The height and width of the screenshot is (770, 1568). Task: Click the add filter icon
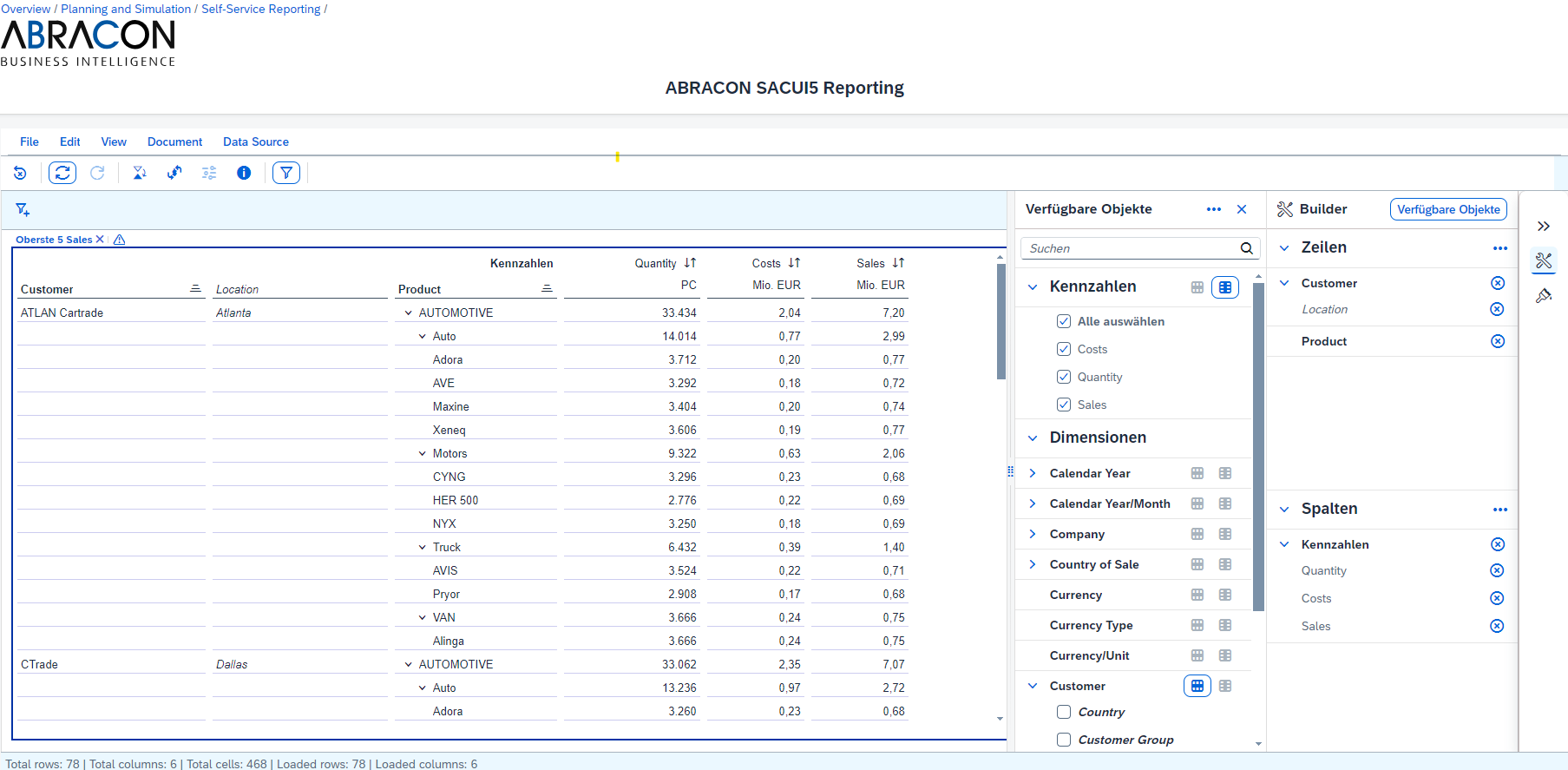[23, 210]
